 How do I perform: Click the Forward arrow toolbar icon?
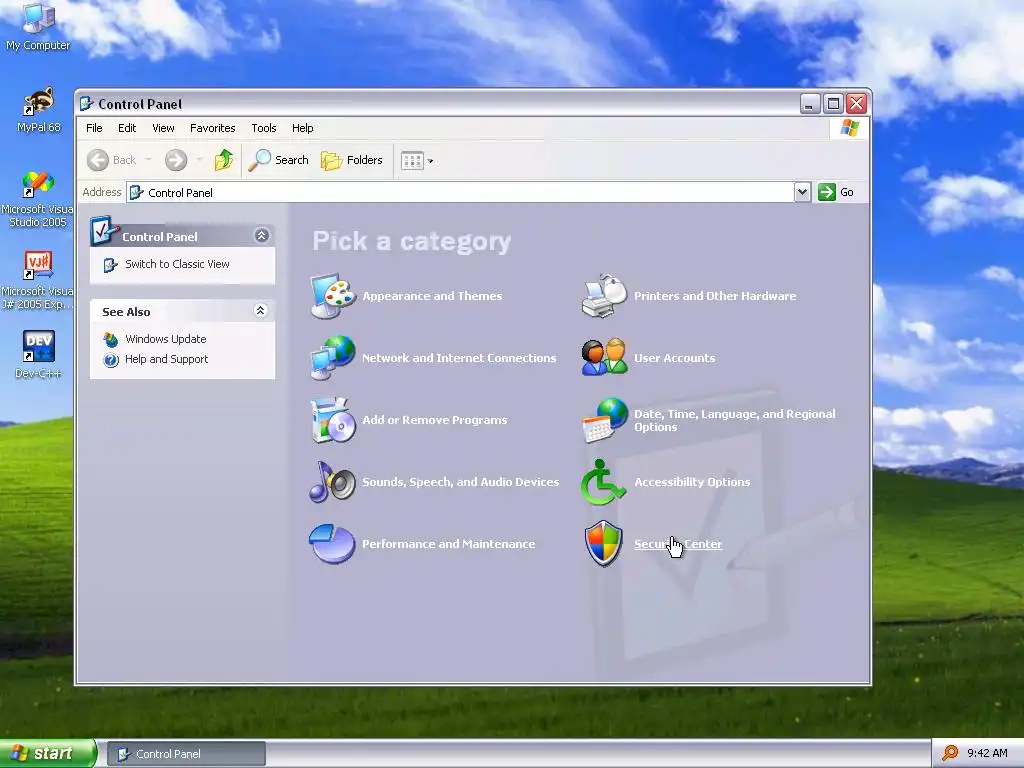(176, 160)
